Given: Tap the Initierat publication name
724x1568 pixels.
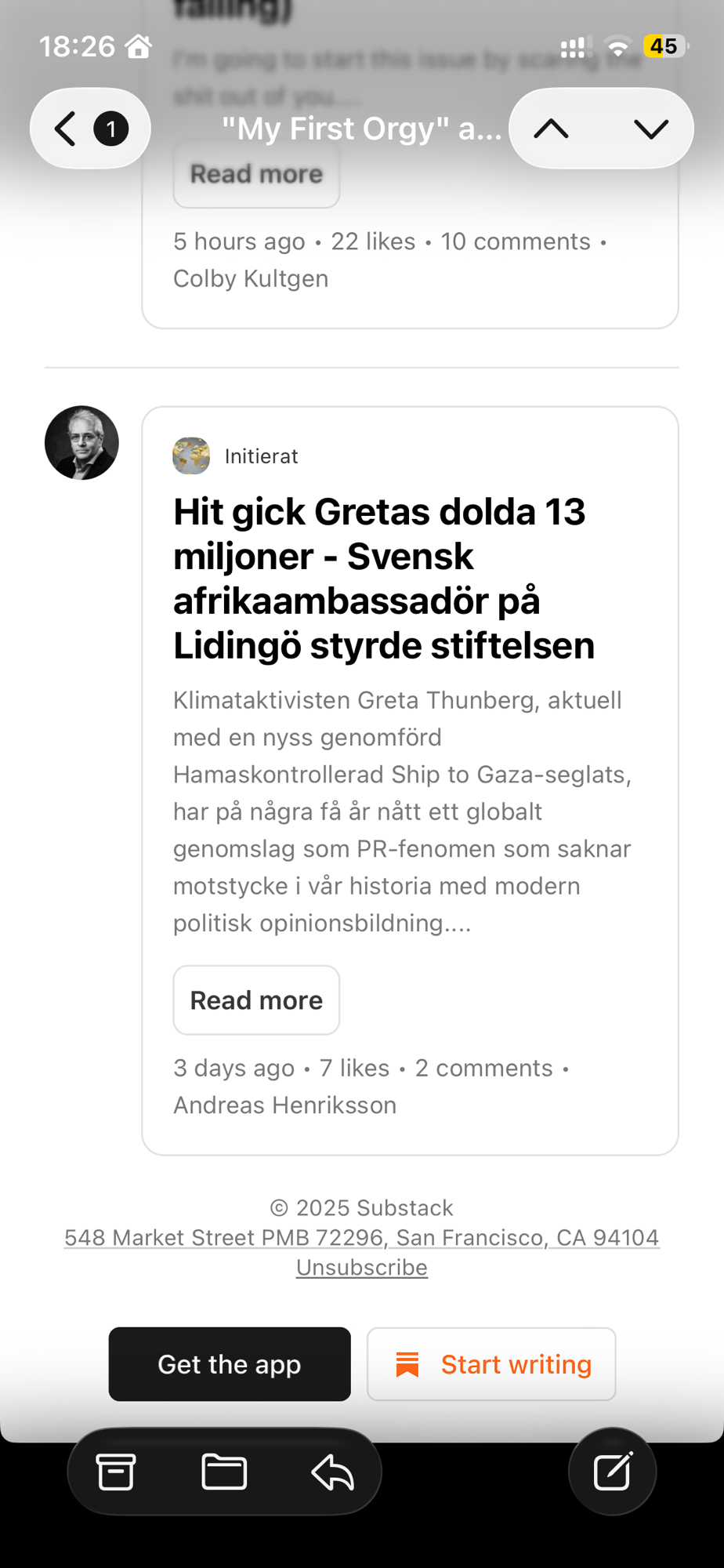Looking at the screenshot, I should [x=261, y=456].
